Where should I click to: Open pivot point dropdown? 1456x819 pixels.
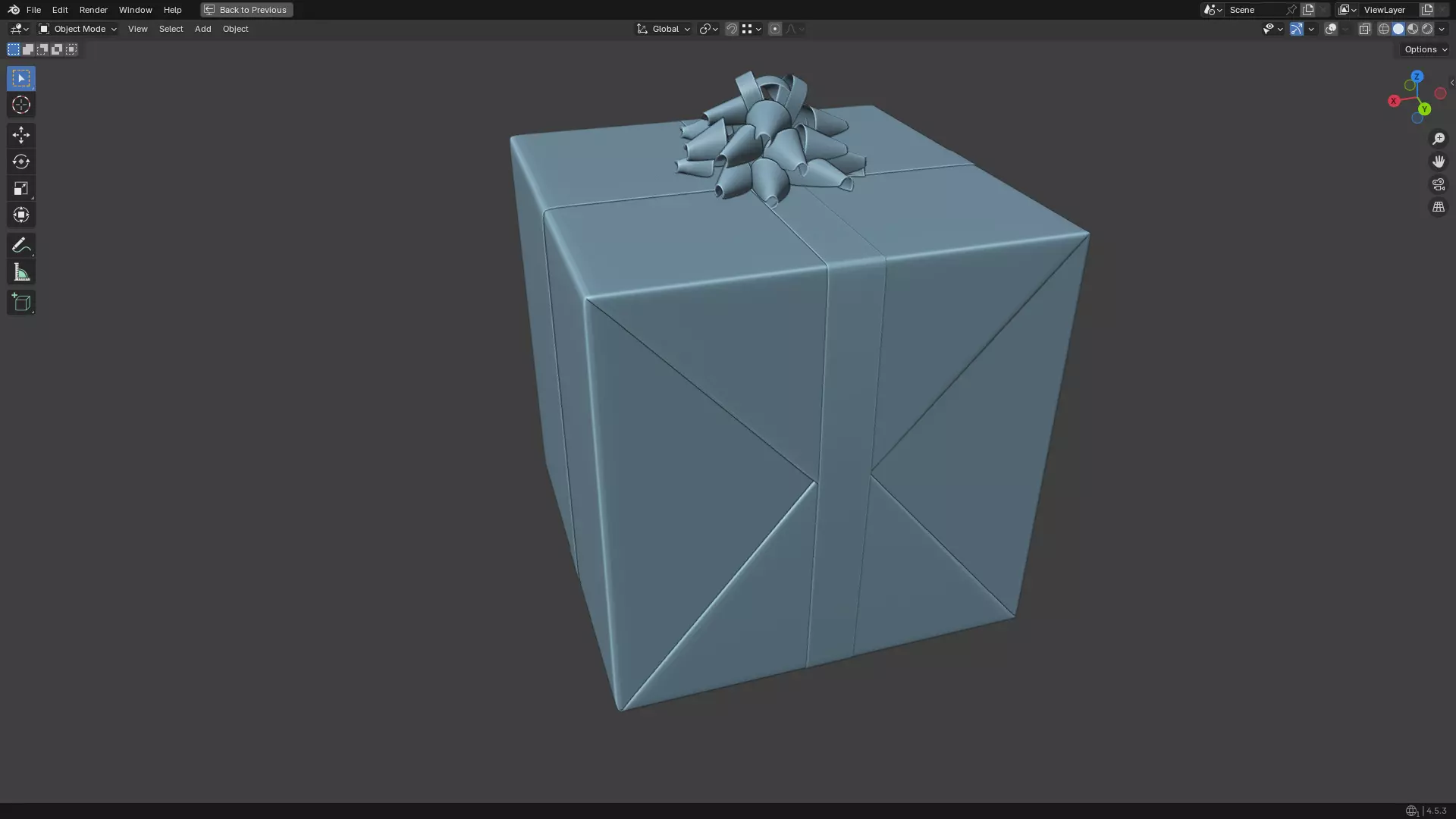click(x=708, y=29)
